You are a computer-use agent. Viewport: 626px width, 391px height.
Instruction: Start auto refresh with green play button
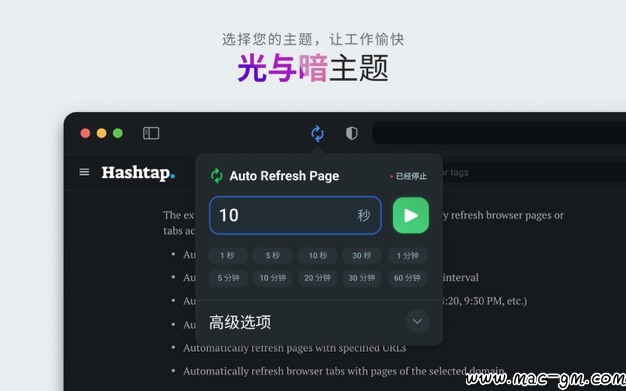411,215
